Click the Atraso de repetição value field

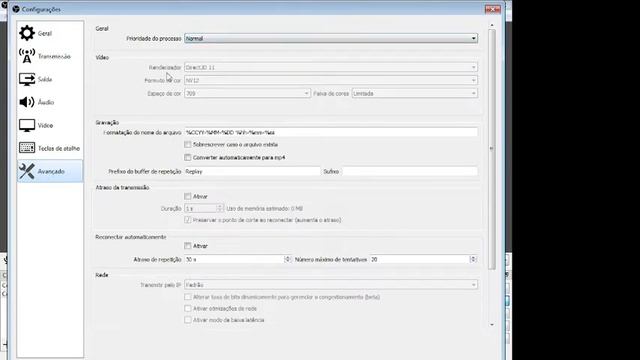click(234, 259)
